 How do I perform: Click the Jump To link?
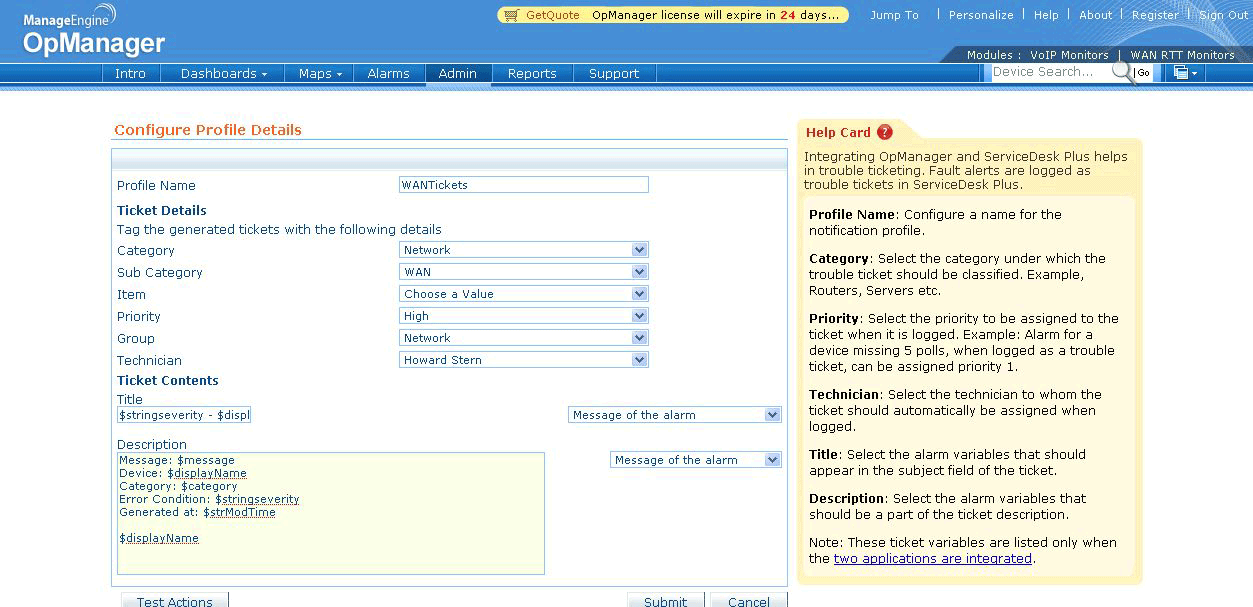tap(894, 15)
